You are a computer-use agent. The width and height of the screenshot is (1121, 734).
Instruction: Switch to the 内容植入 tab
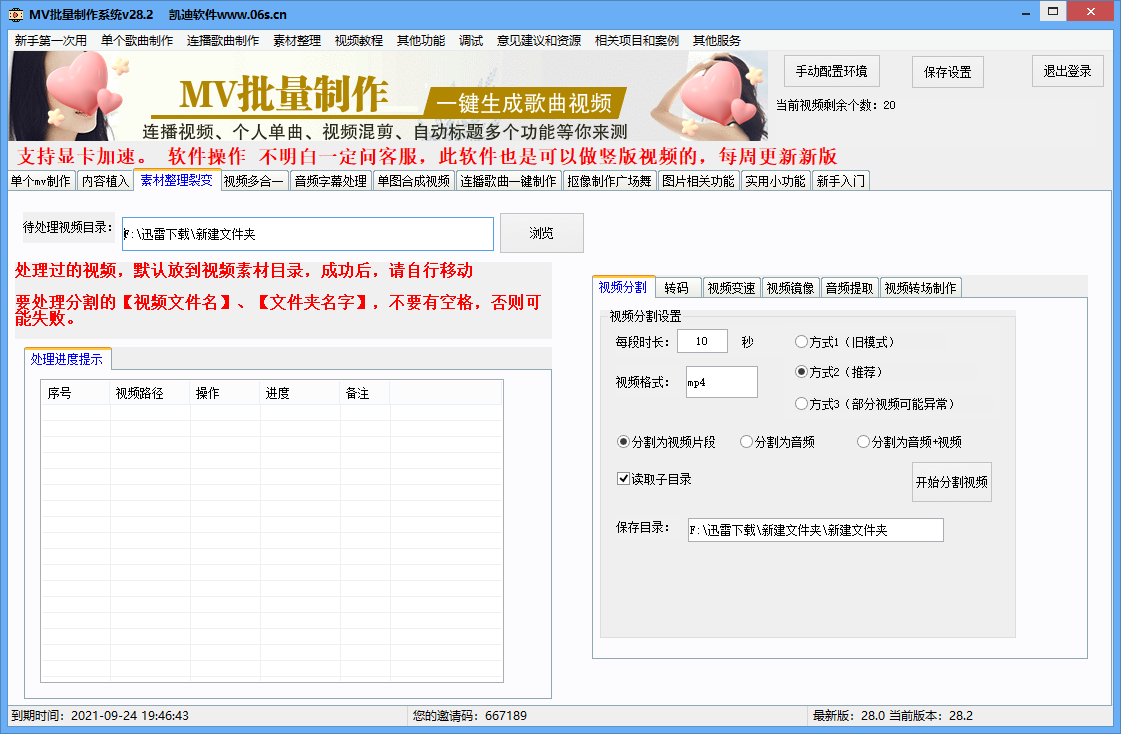(105, 181)
